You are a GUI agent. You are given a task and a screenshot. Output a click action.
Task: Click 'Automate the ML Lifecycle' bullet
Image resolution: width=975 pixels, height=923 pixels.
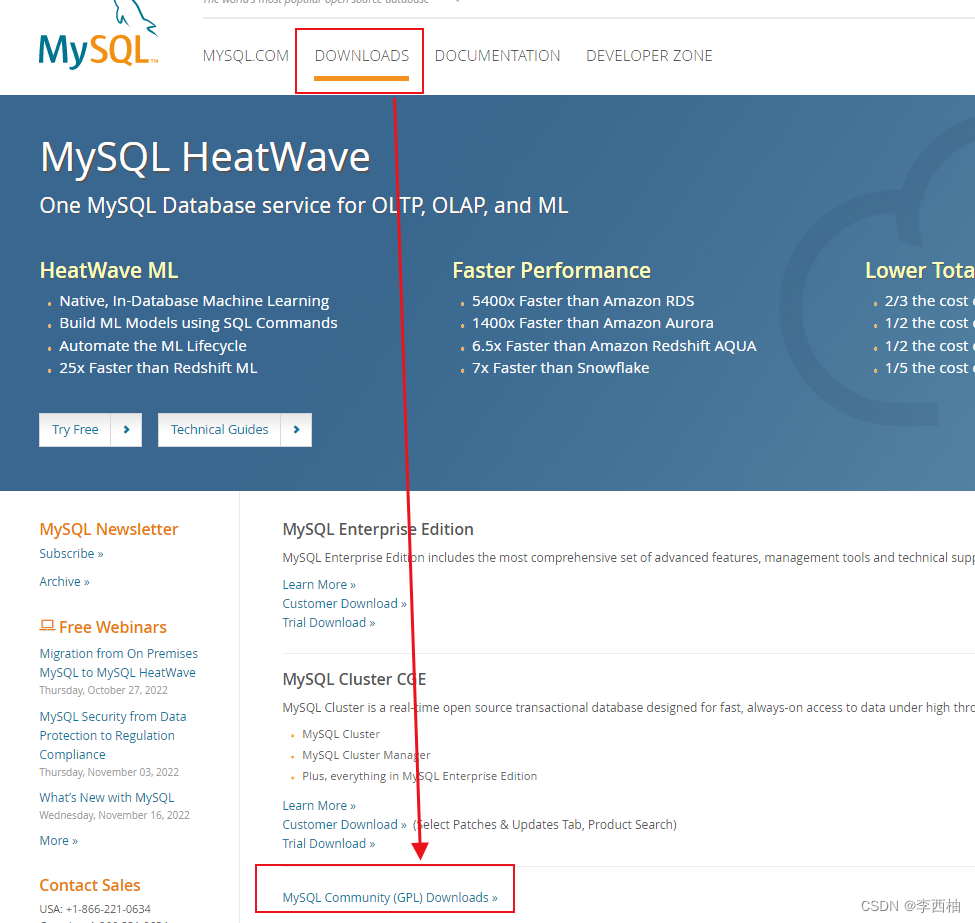153,346
